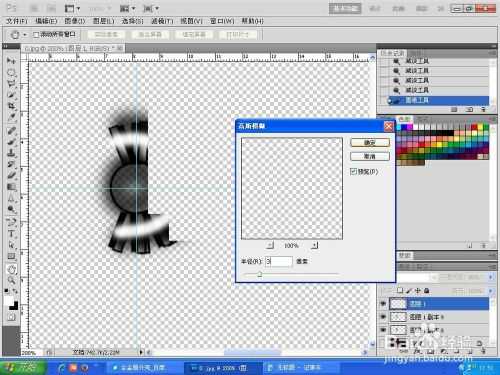The image size is (500, 375).
Task: Select the Hand tool in toolbox
Action: tap(11, 269)
